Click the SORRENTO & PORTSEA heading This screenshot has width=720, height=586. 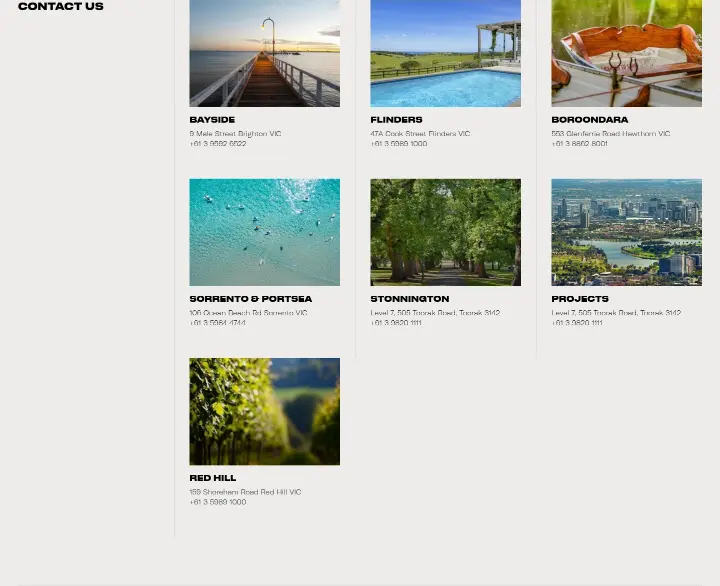pos(251,299)
